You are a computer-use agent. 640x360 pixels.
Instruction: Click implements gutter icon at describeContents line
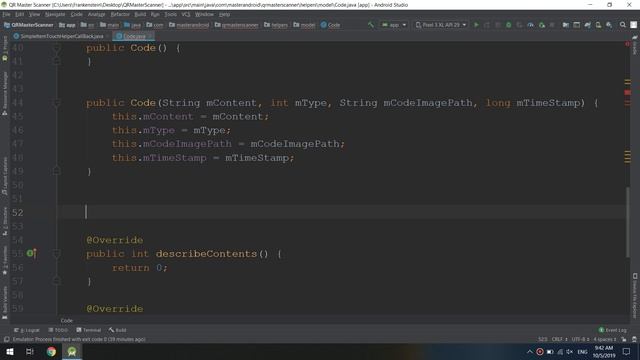(31, 253)
